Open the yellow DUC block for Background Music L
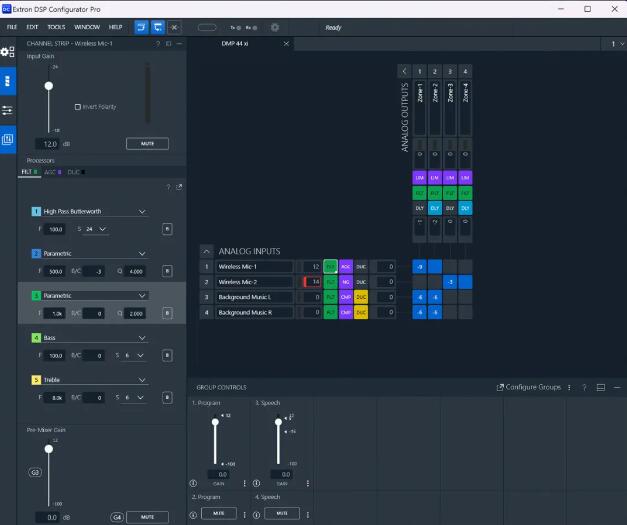The height and width of the screenshot is (525, 627). coord(361,297)
